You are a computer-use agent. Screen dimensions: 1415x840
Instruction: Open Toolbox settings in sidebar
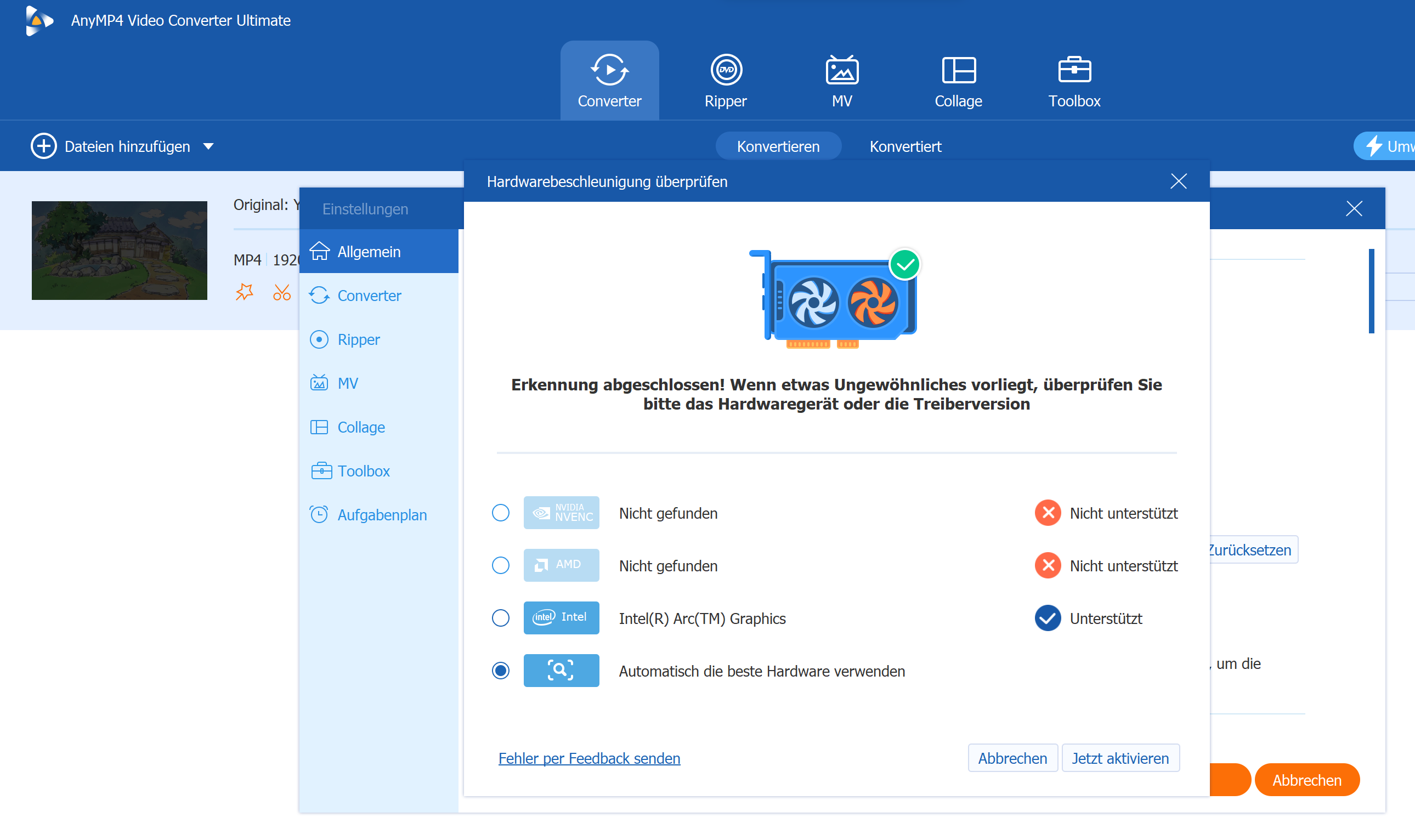coord(378,471)
